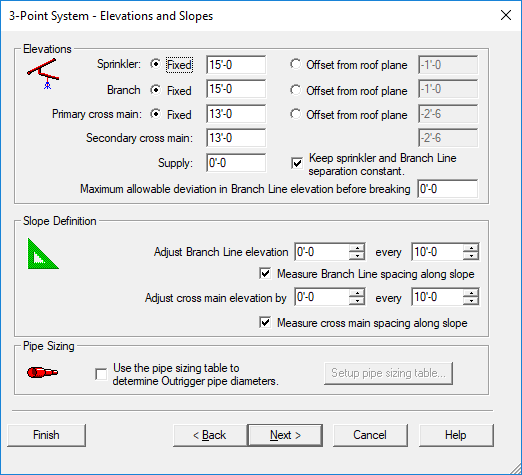Viewport: 522px width, 475px height.
Task: Click the Adjust cross main elevation field
Action: [322, 297]
